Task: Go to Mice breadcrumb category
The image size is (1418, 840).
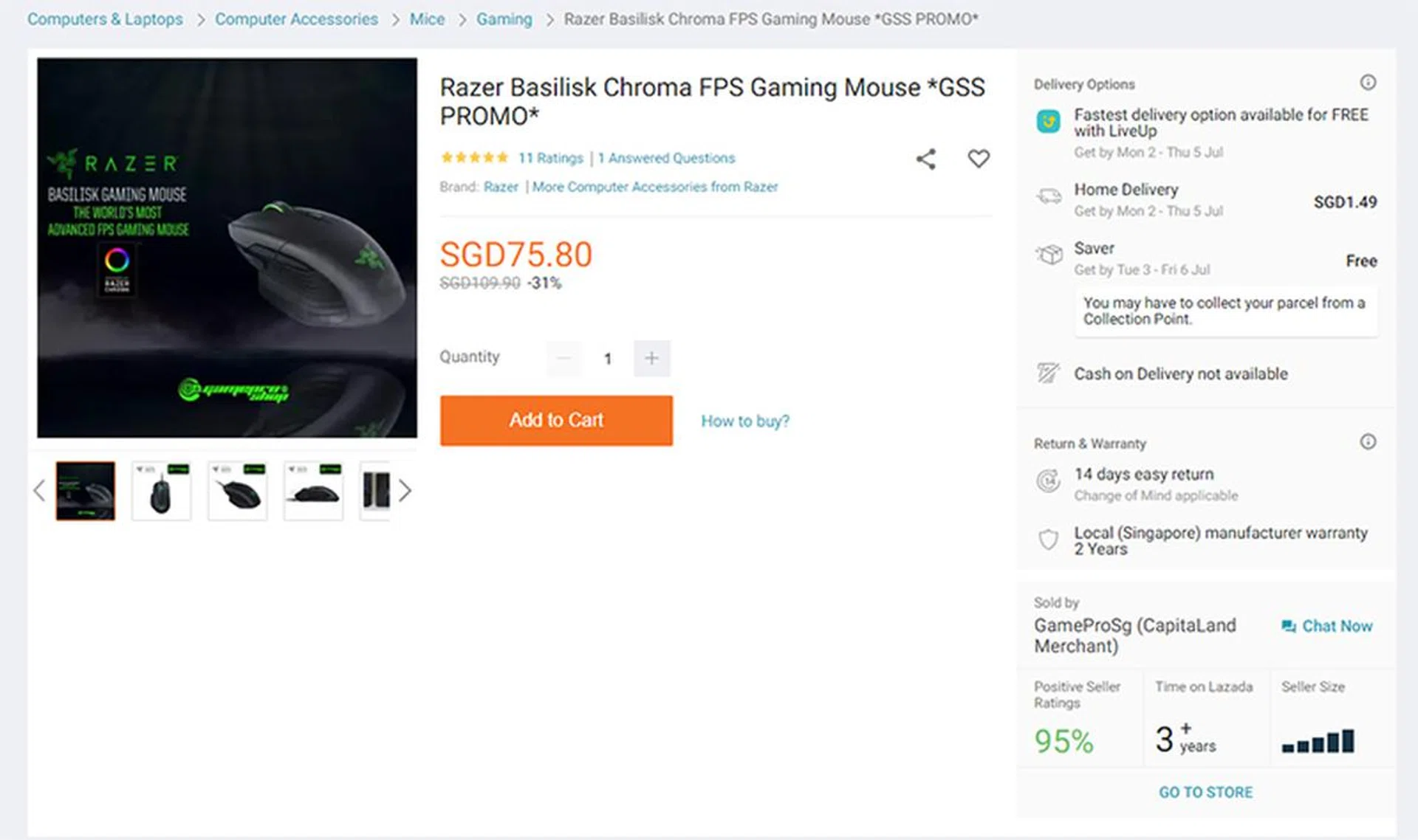Action: pos(427,19)
